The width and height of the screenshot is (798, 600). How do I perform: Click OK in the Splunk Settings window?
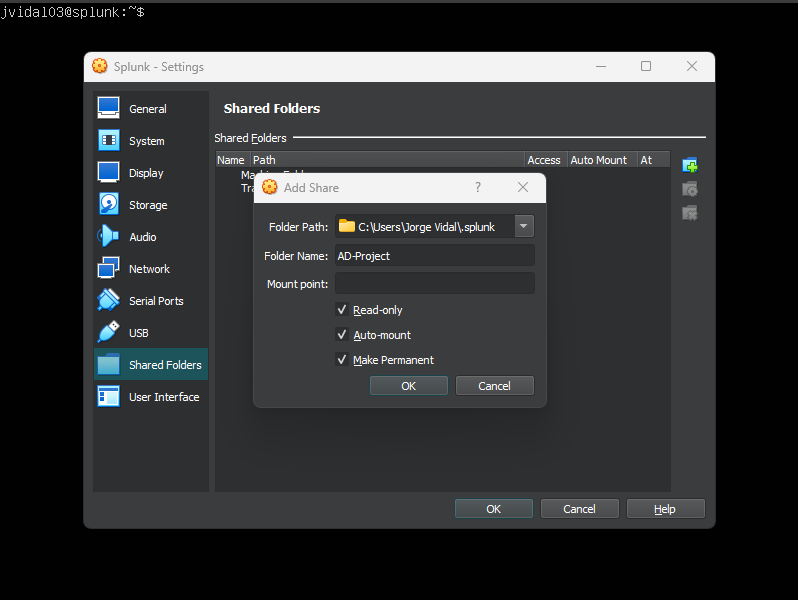(x=494, y=508)
